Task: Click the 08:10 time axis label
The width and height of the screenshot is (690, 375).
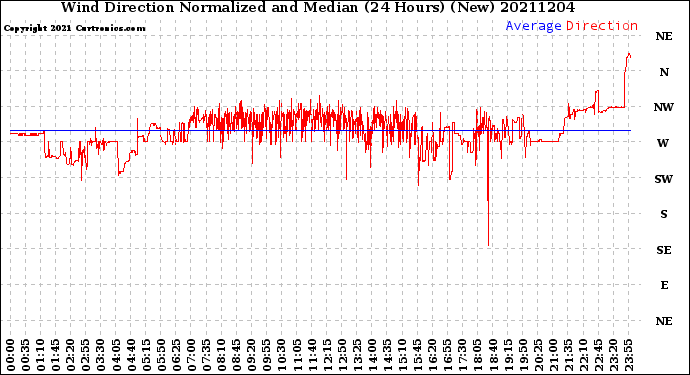Action: tap(221, 355)
